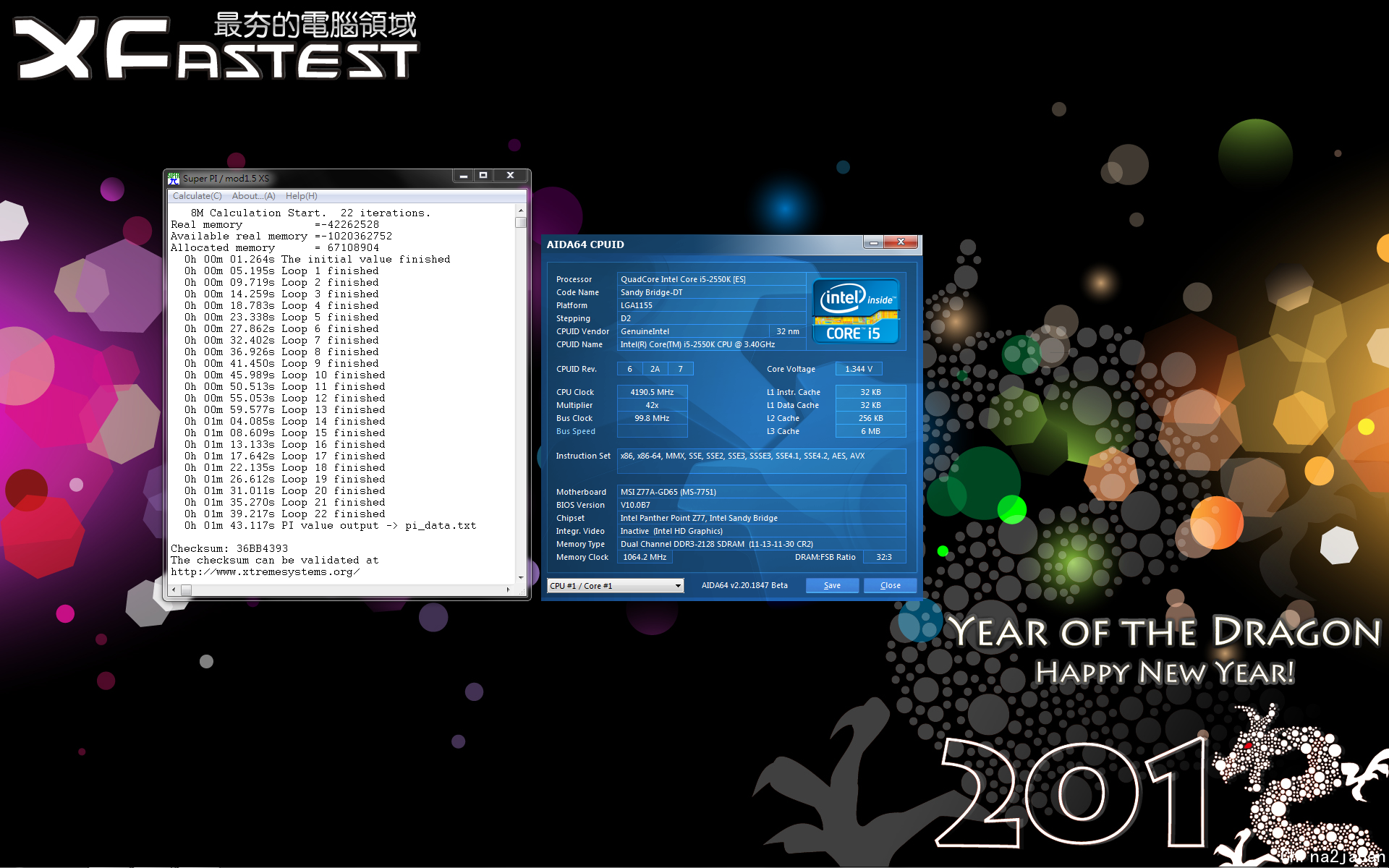Click the Close button in AIDA64 CPUID
Screen dimensions: 1389x868
pos(891,586)
